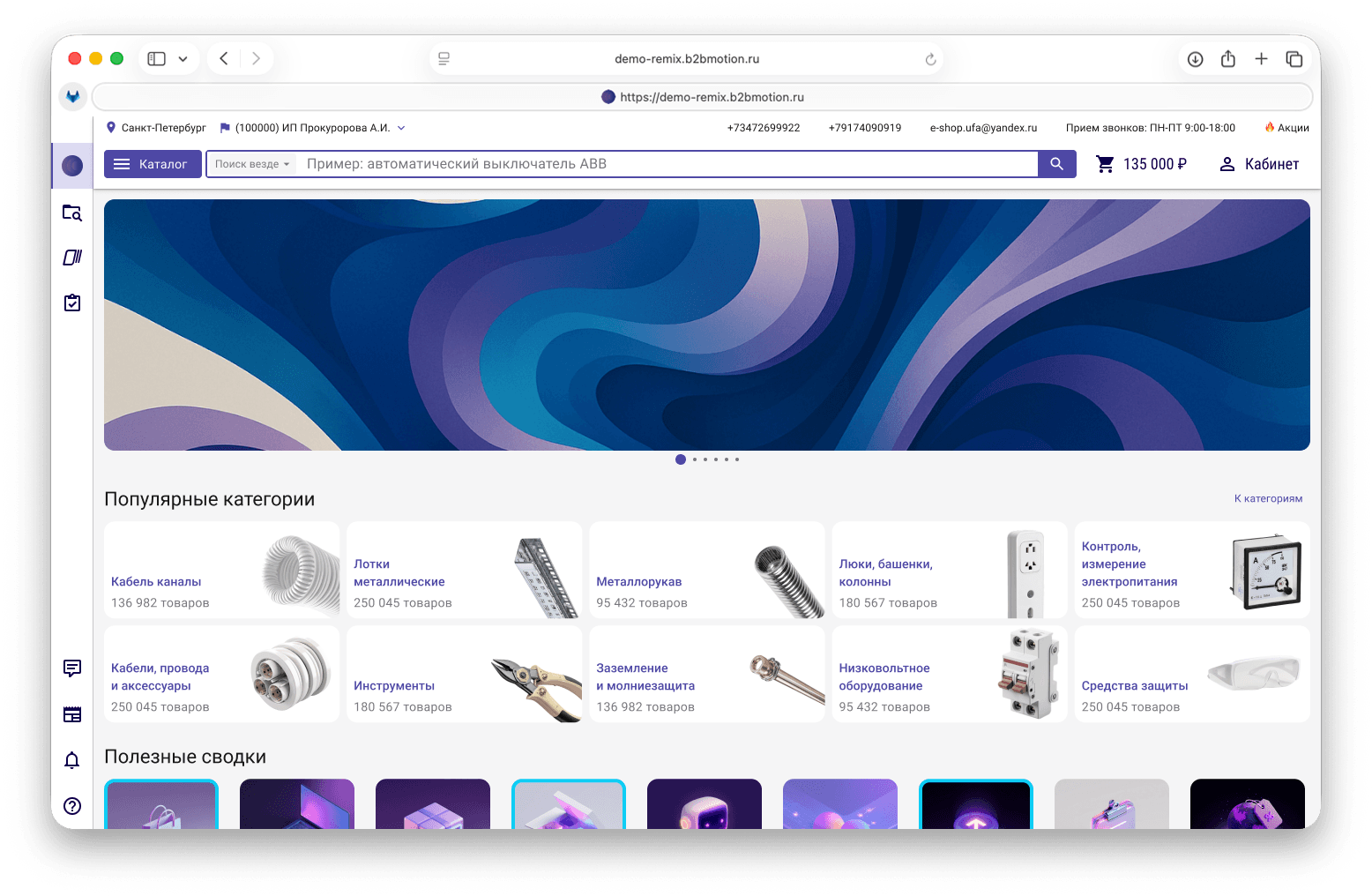The image size is (1372, 896).
Task: Open Safari sidebar options chevron
Action: pyautogui.click(x=183, y=59)
